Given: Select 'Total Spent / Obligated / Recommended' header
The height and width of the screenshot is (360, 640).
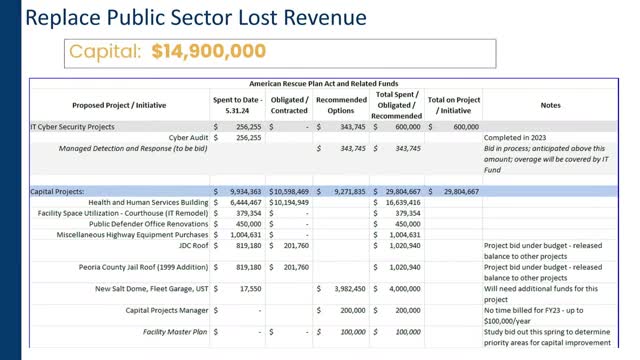Looking at the screenshot, I should (x=397, y=105).
